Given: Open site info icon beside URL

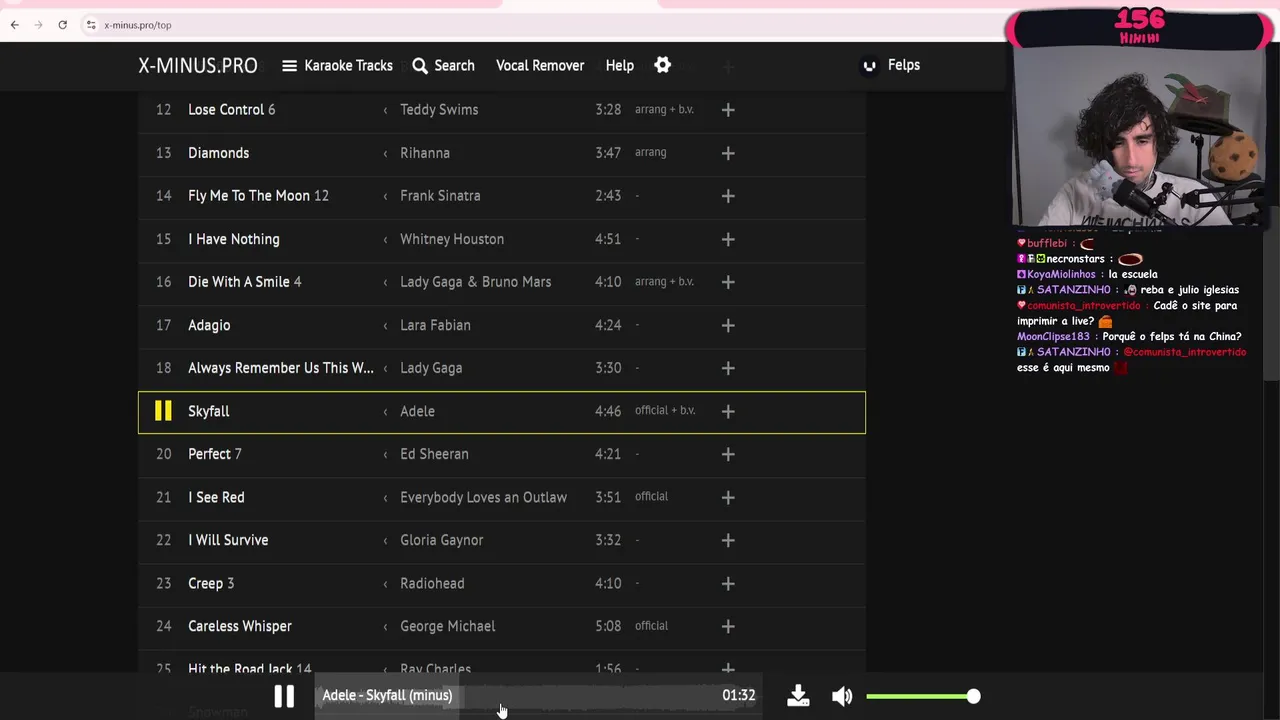Looking at the screenshot, I should [x=90, y=25].
